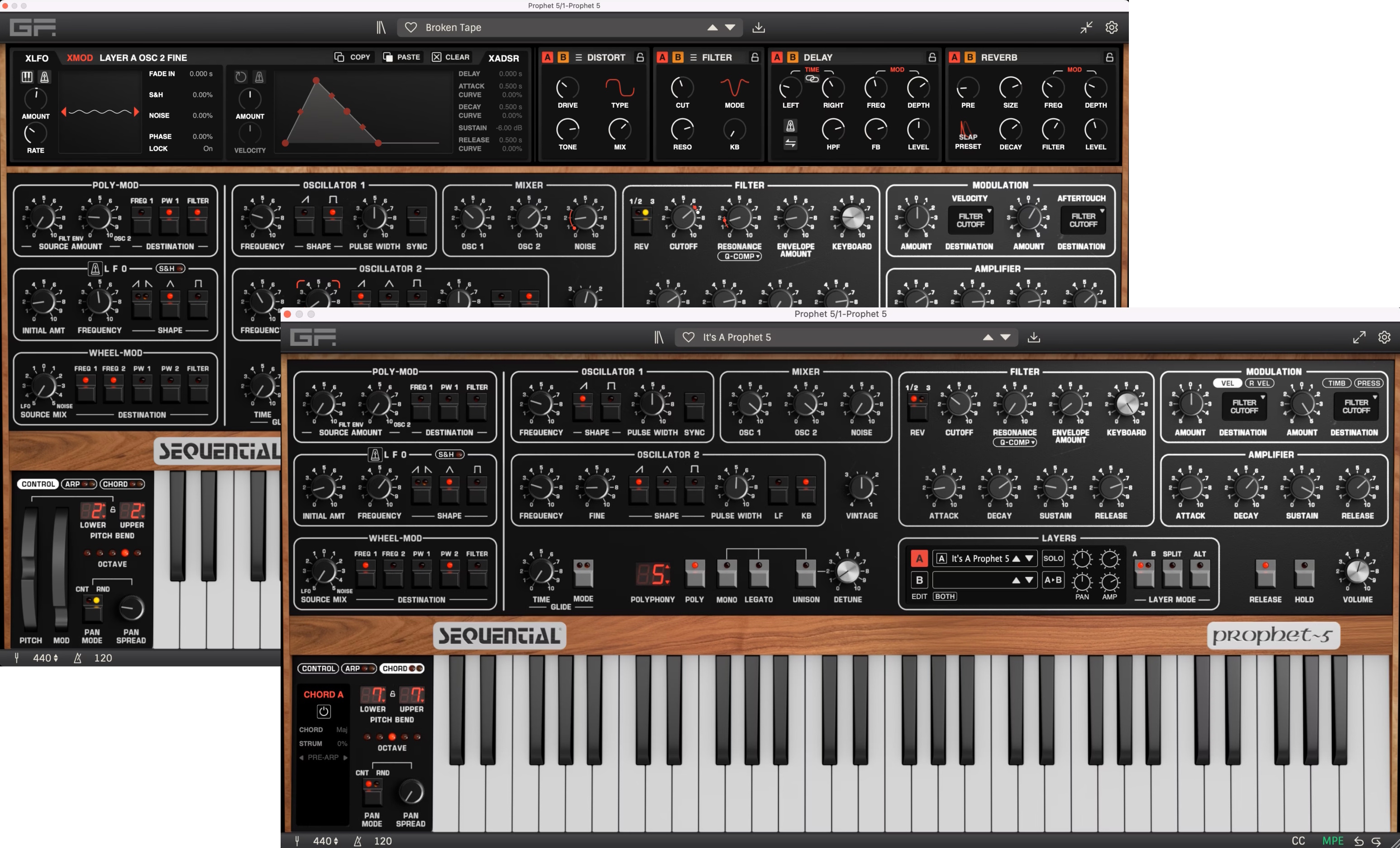Toggle Oscillator 1 Sync switch in lower window
1400x848 pixels.
pyautogui.click(x=694, y=406)
